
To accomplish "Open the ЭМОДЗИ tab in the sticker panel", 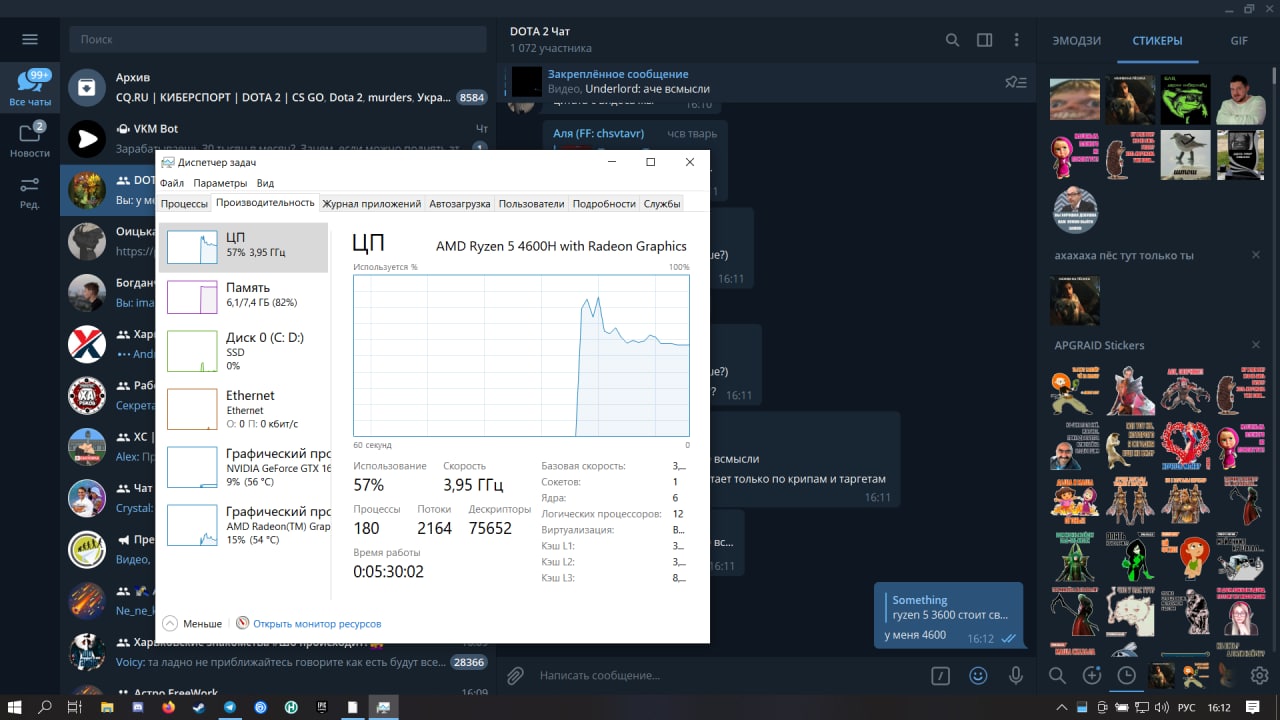I will coord(1077,41).
